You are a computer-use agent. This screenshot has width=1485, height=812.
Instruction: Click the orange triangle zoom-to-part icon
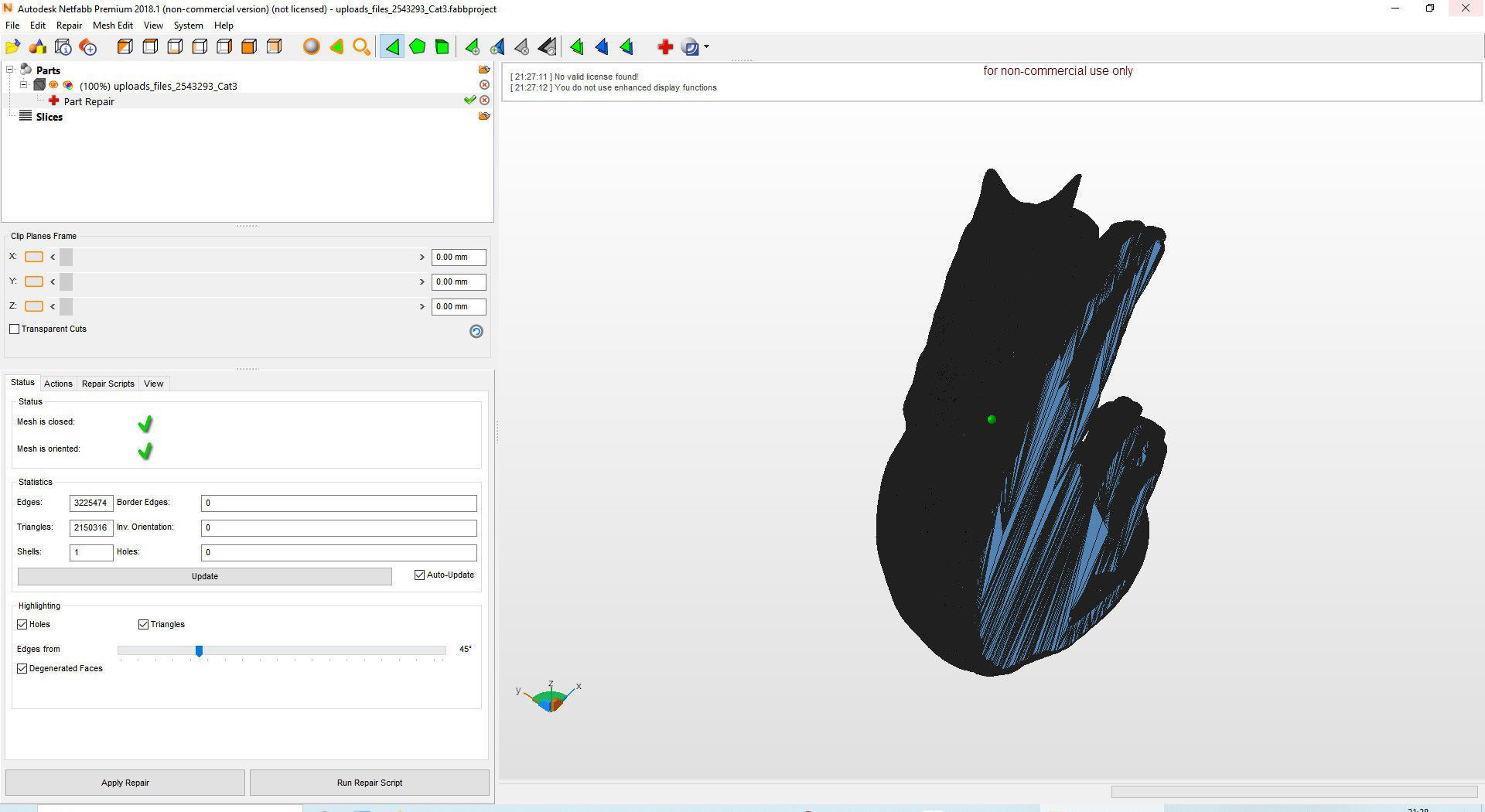336,47
